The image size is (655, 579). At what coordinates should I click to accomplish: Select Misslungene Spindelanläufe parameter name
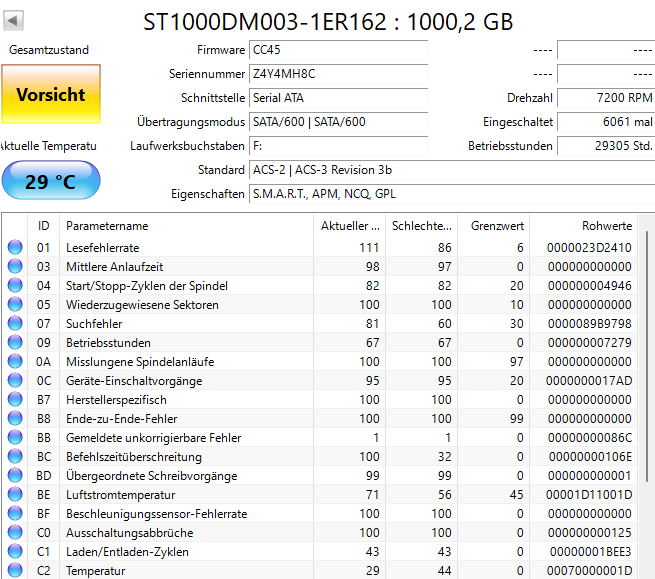[140, 362]
